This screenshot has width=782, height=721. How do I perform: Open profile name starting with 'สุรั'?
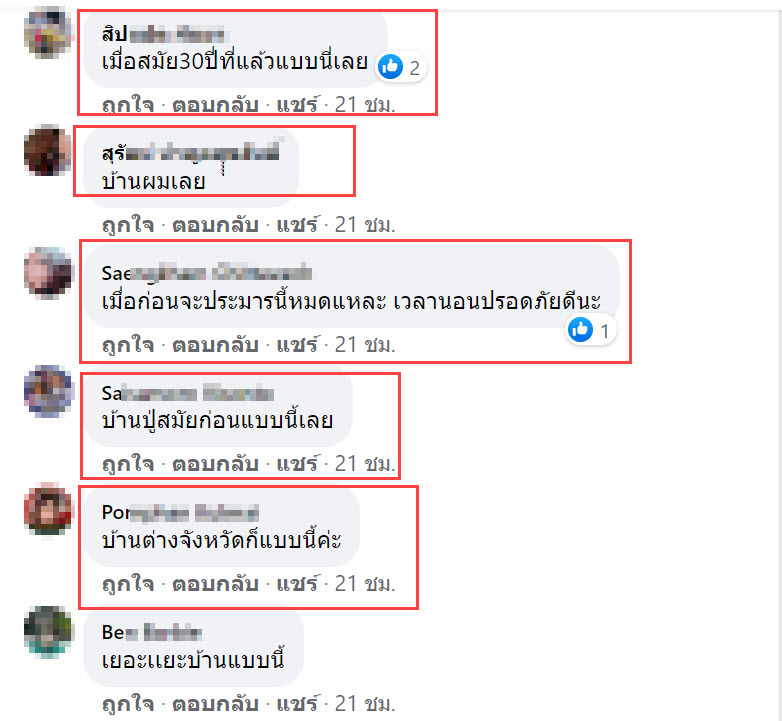pos(192,152)
